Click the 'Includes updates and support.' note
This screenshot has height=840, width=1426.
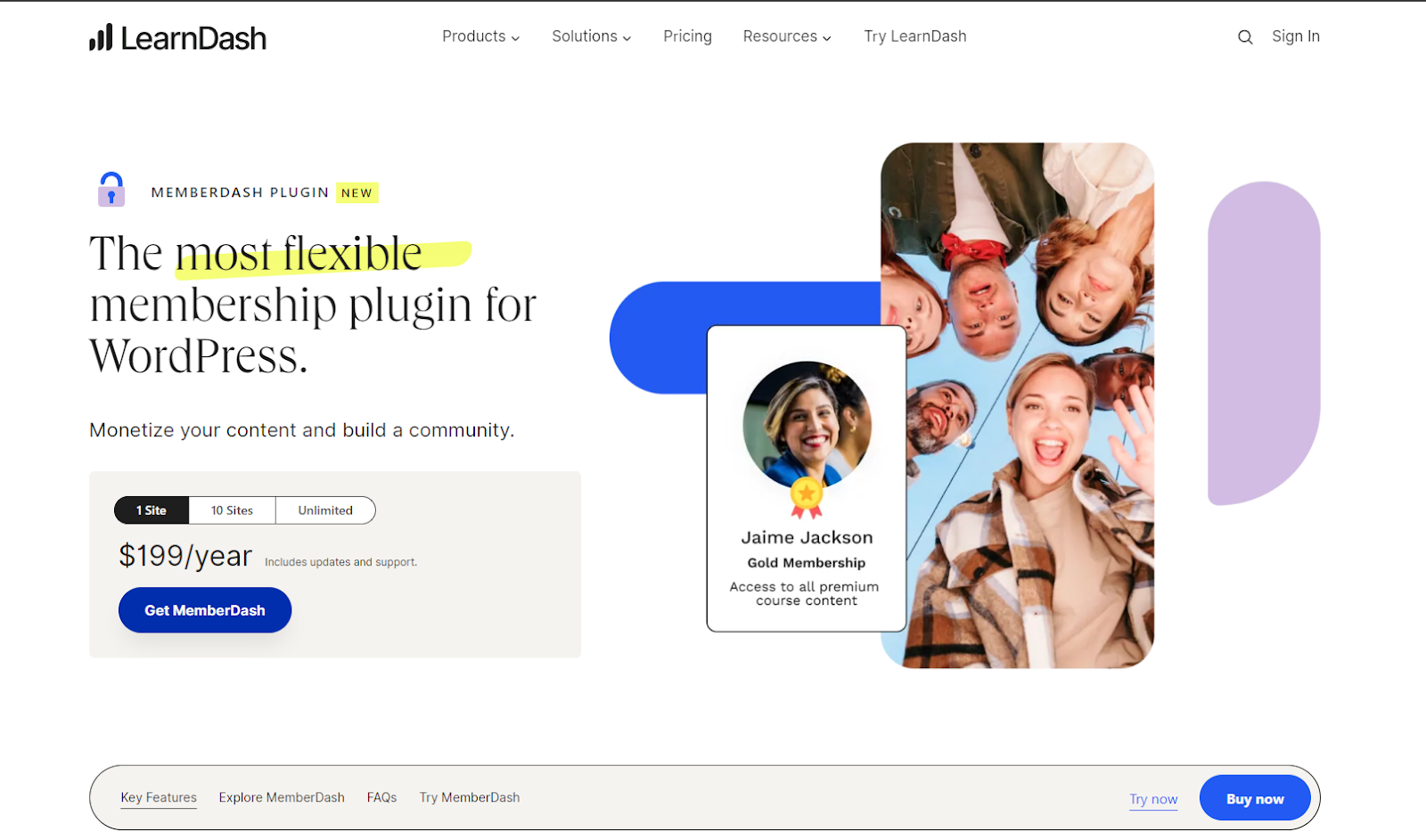click(340, 562)
